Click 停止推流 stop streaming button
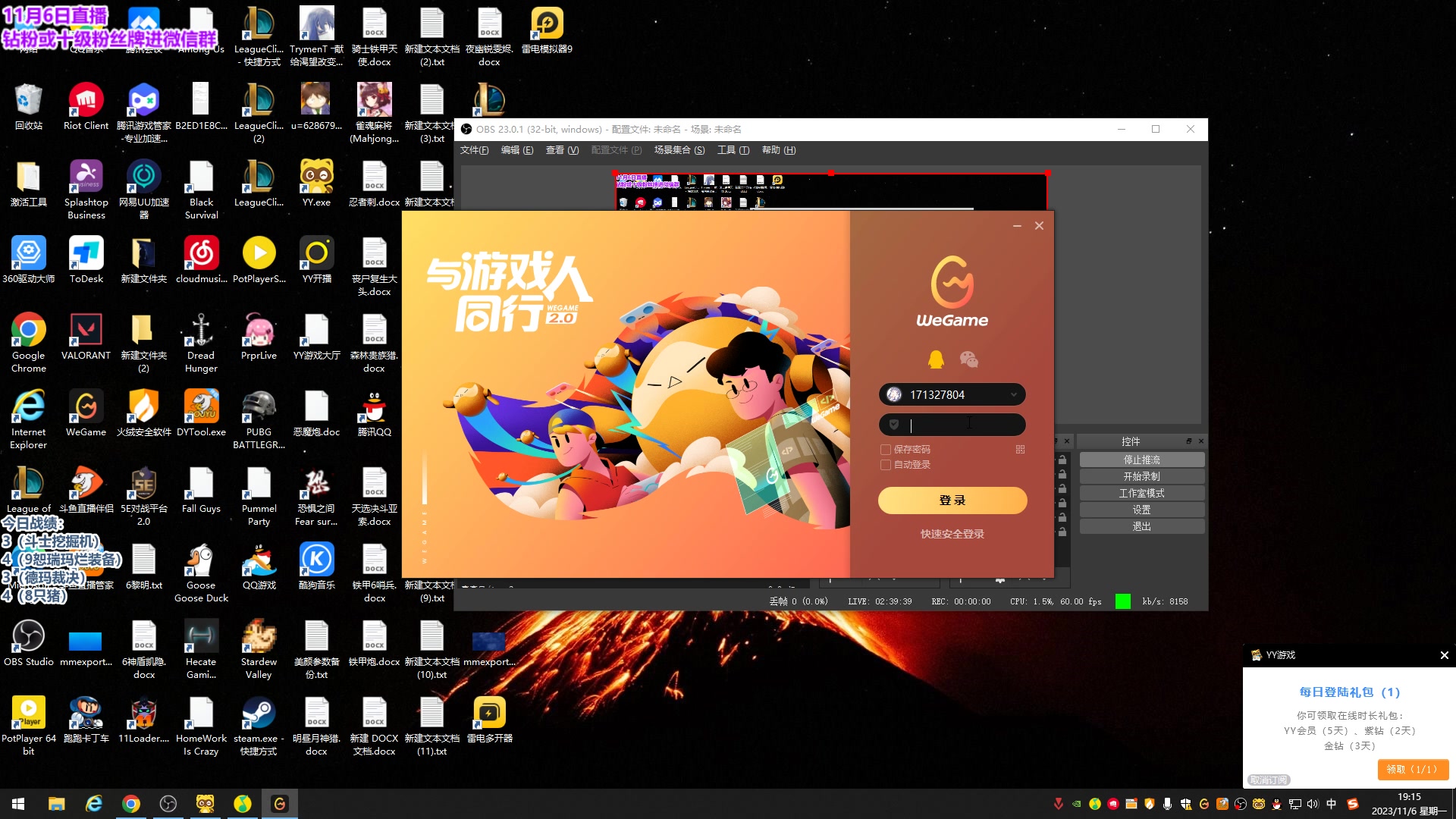This screenshot has width=1456, height=819. point(1141,460)
